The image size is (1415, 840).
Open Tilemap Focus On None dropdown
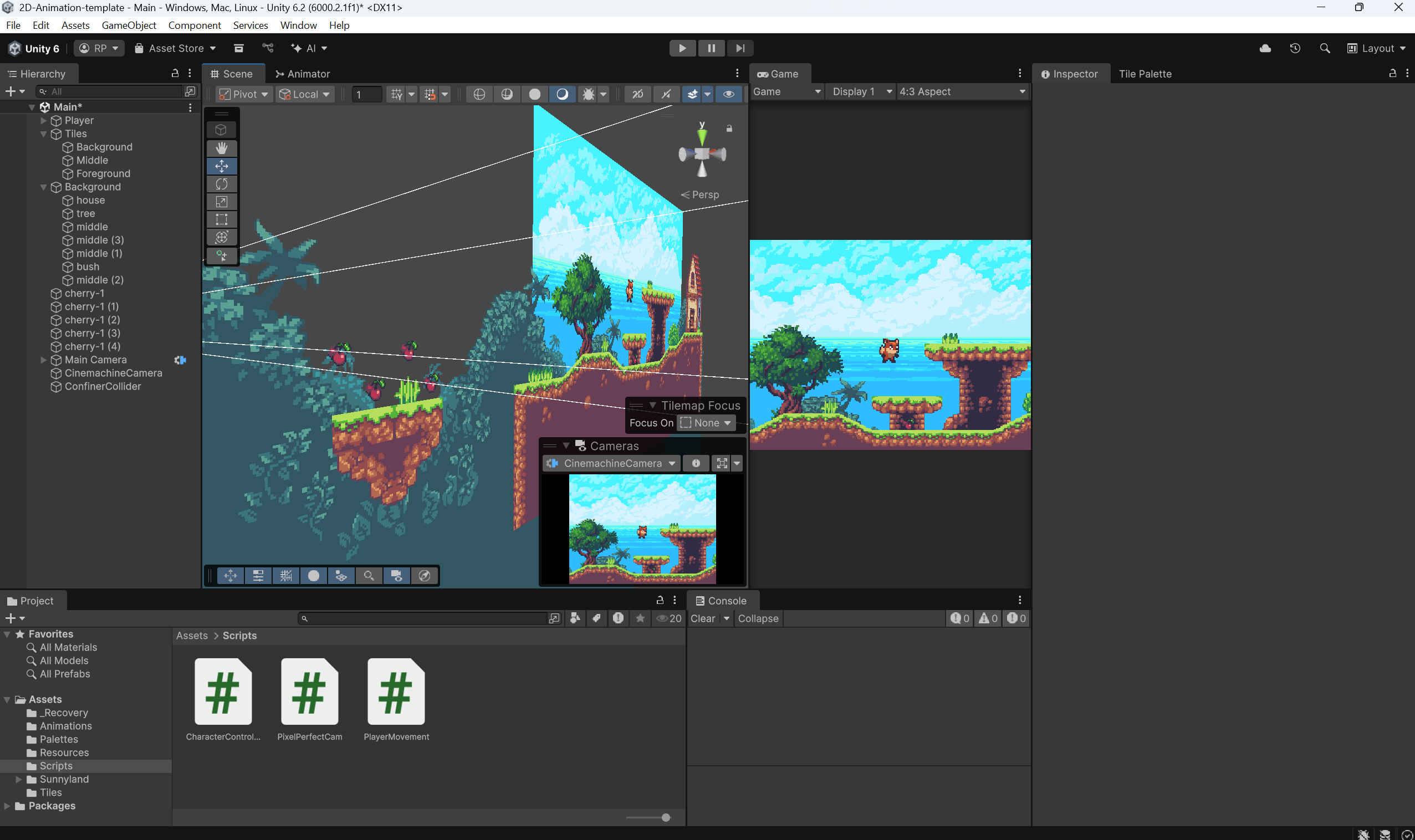707,423
